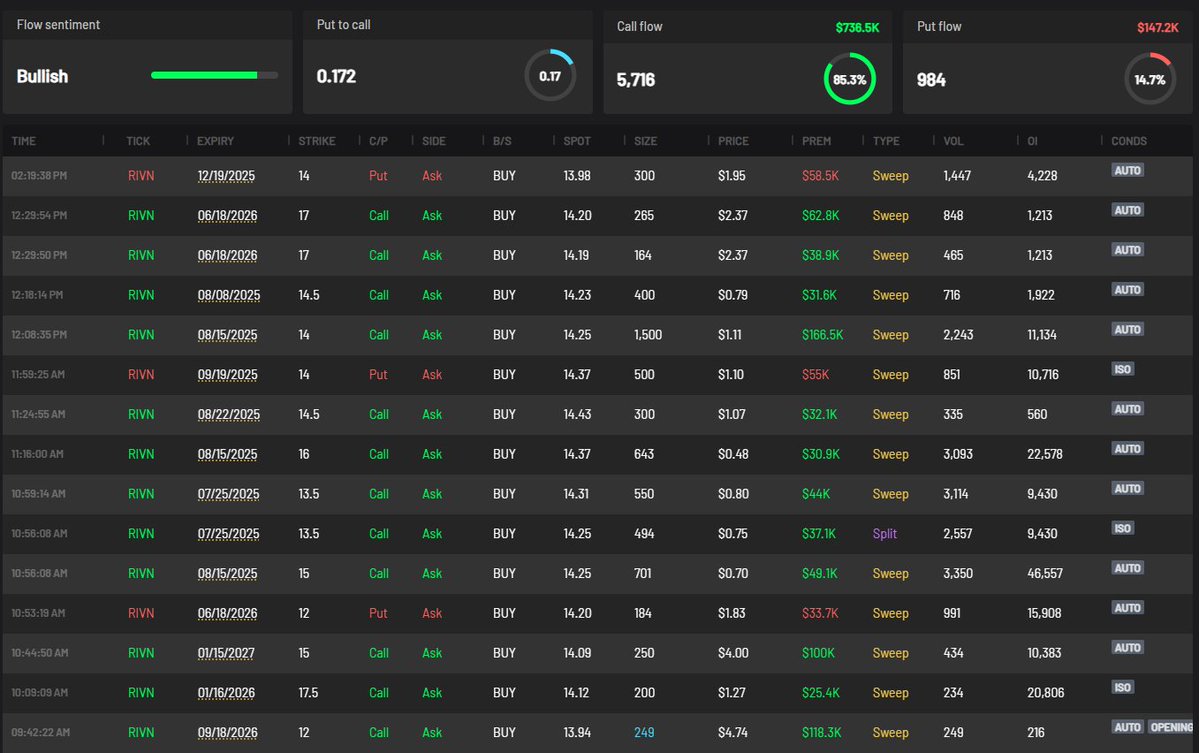
Task: Open expiry 08/22/2025 link
Action: pos(229,414)
